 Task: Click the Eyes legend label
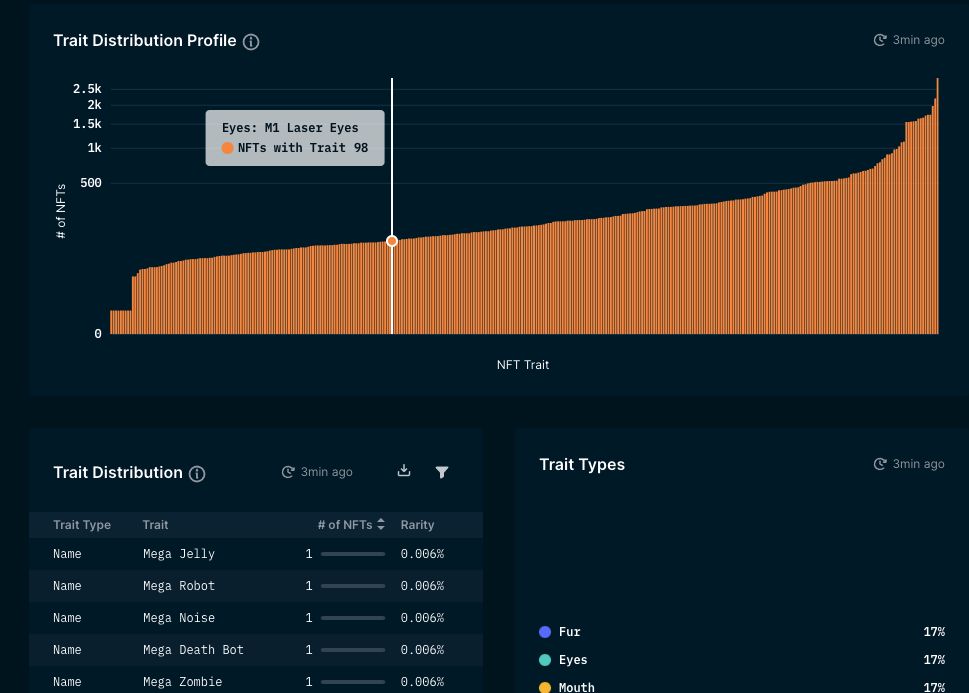(573, 660)
